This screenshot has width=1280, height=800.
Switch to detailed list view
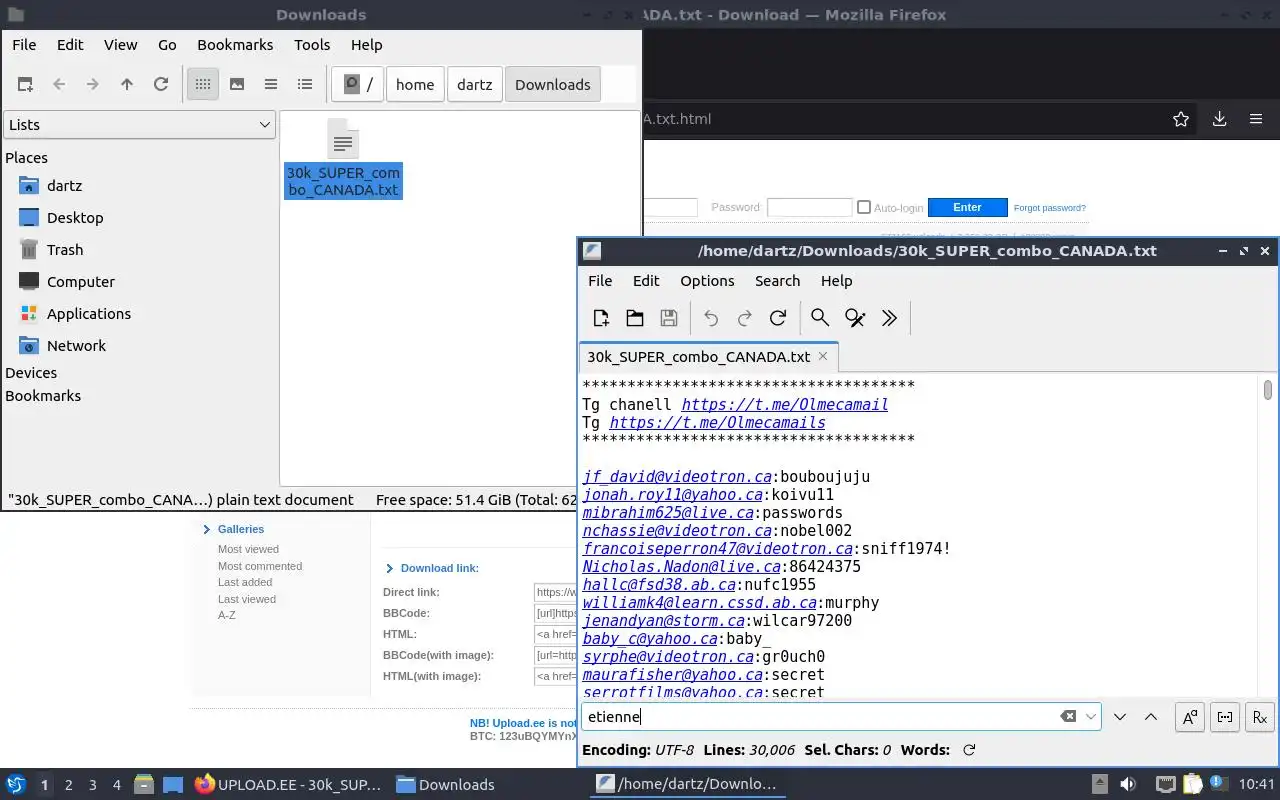click(305, 85)
